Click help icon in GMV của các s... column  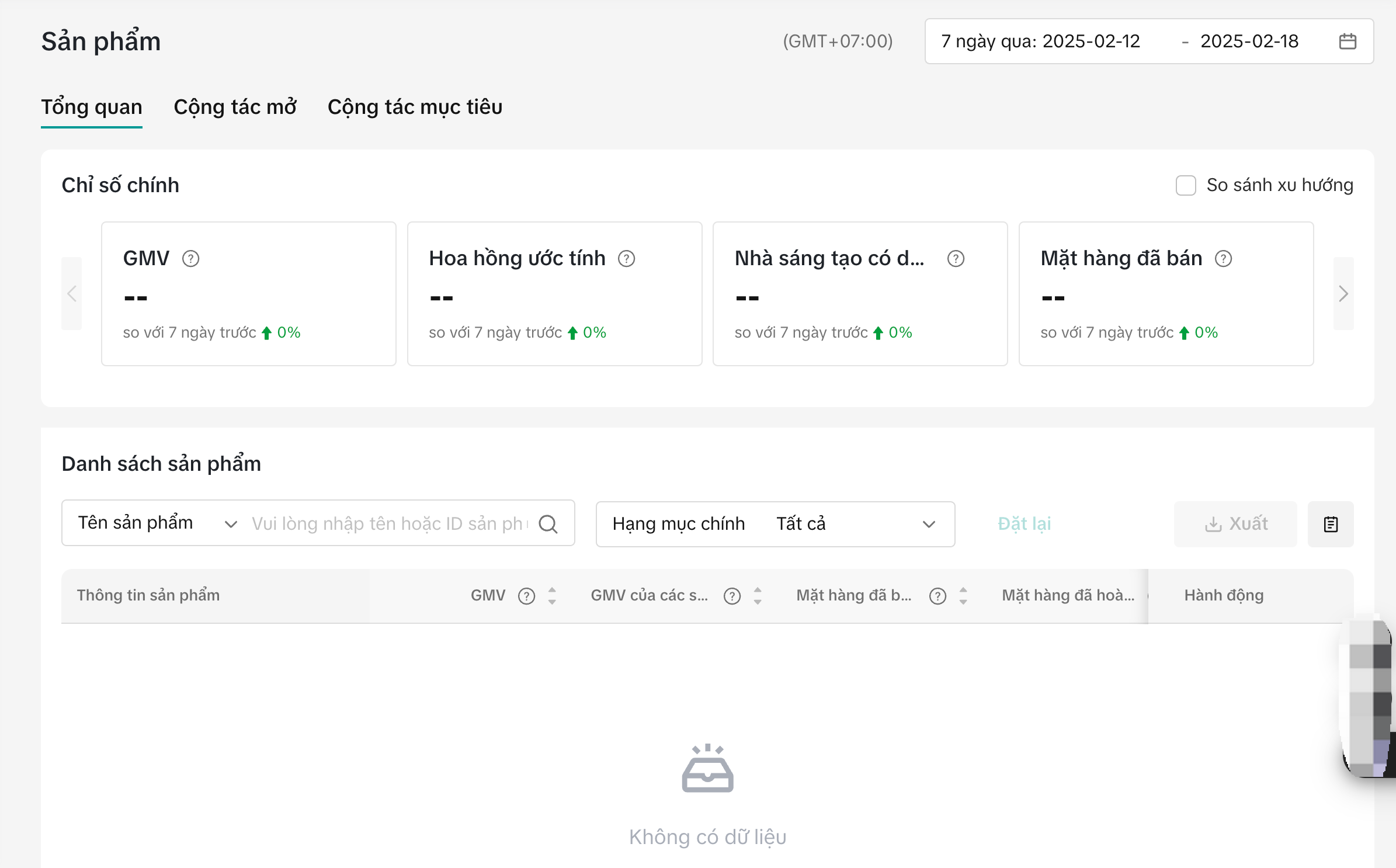pos(732,596)
